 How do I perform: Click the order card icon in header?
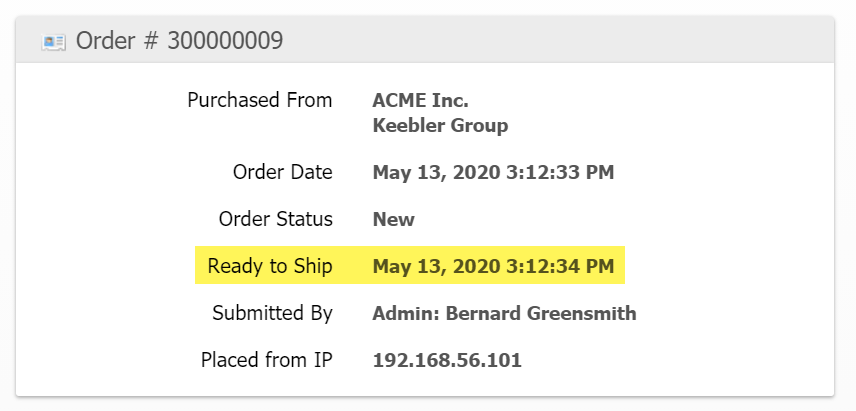click(x=54, y=41)
